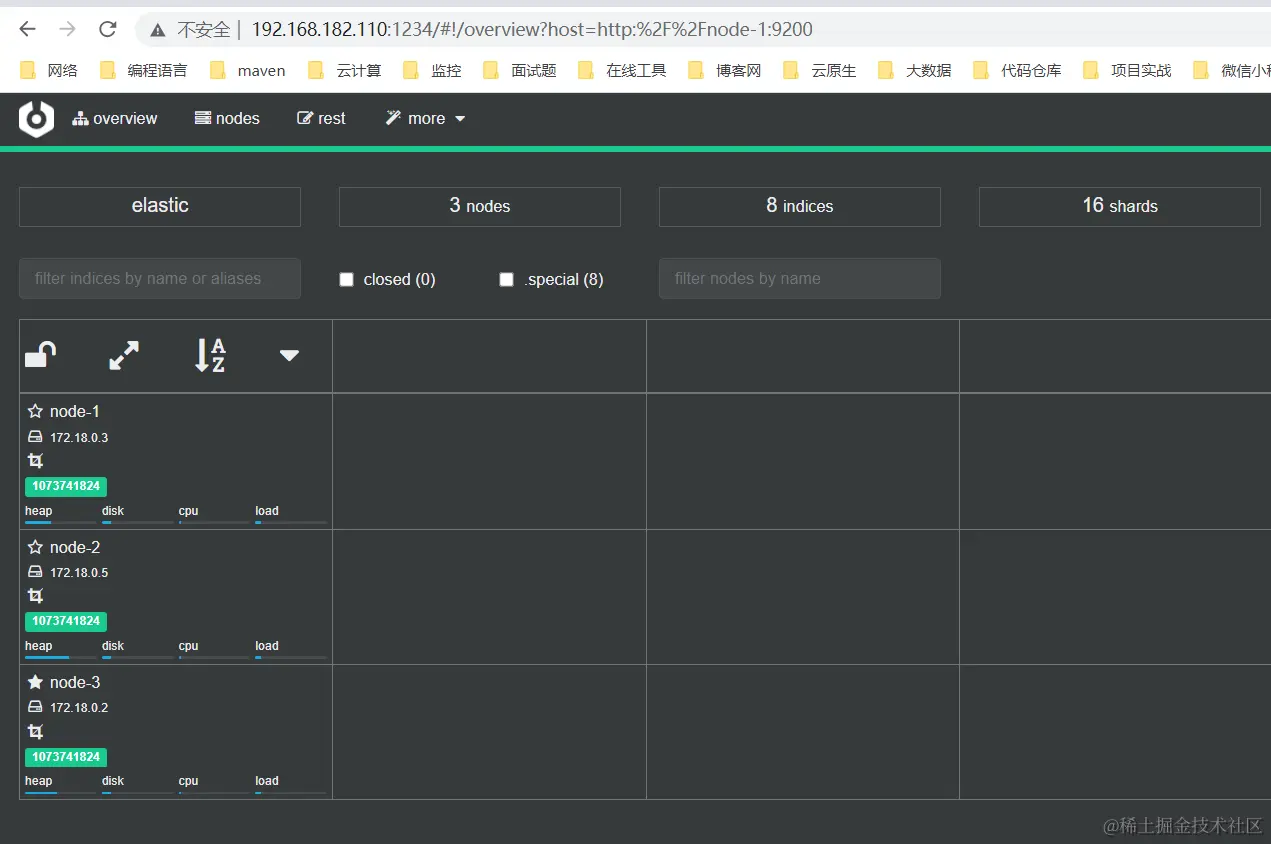Click the crop icon under node-3
The image size is (1271, 844).
pos(35,732)
